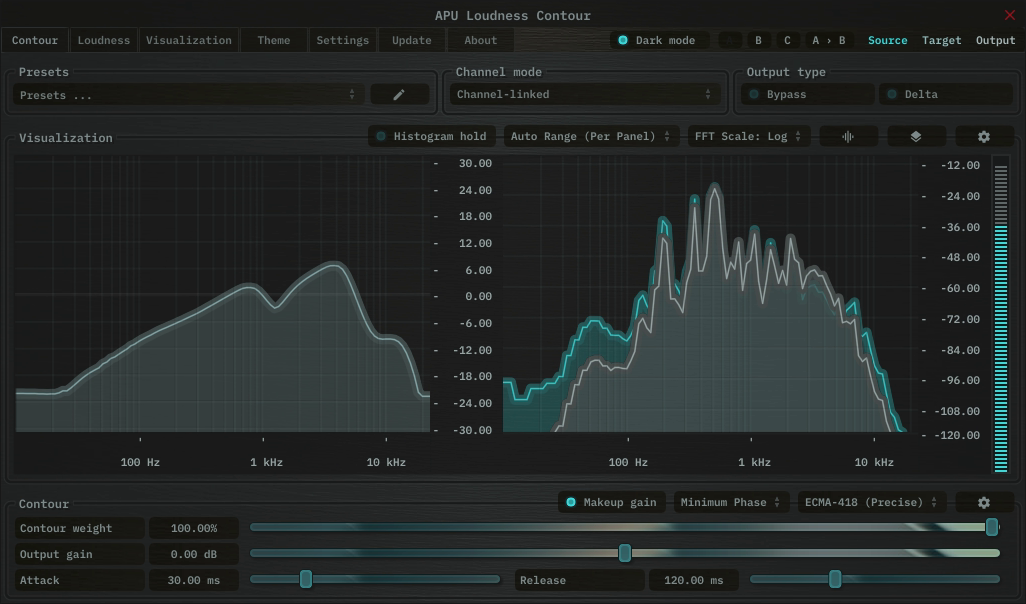The height and width of the screenshot is (604, 1026).
Task: Enable the Bypass output toggle
Action: point(807,94)
